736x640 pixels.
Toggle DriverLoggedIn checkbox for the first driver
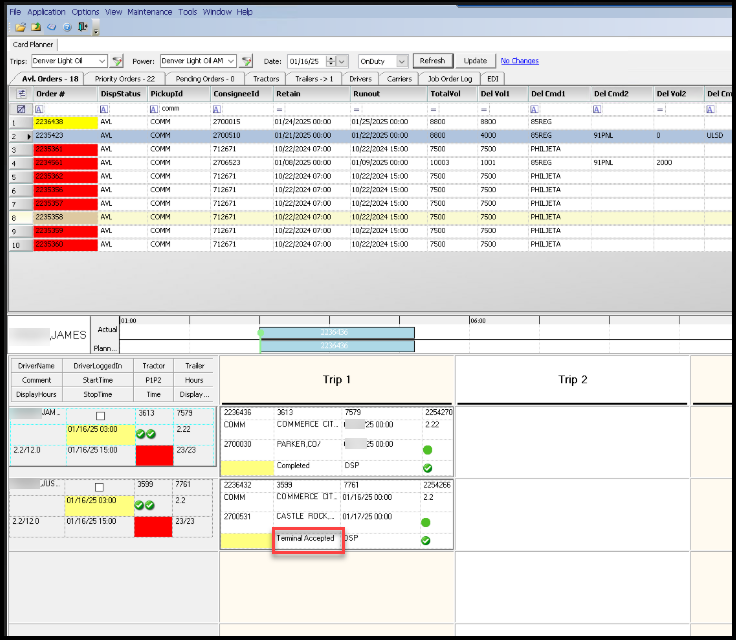pos(98,416)
